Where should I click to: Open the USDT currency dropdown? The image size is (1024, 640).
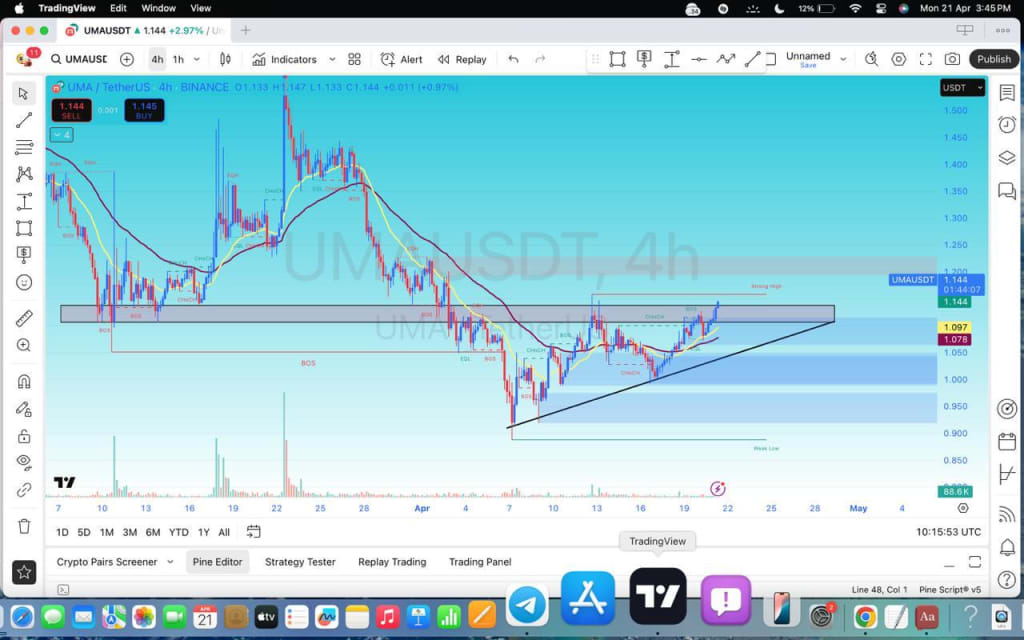pyautogui.click(x=963, y=88)
